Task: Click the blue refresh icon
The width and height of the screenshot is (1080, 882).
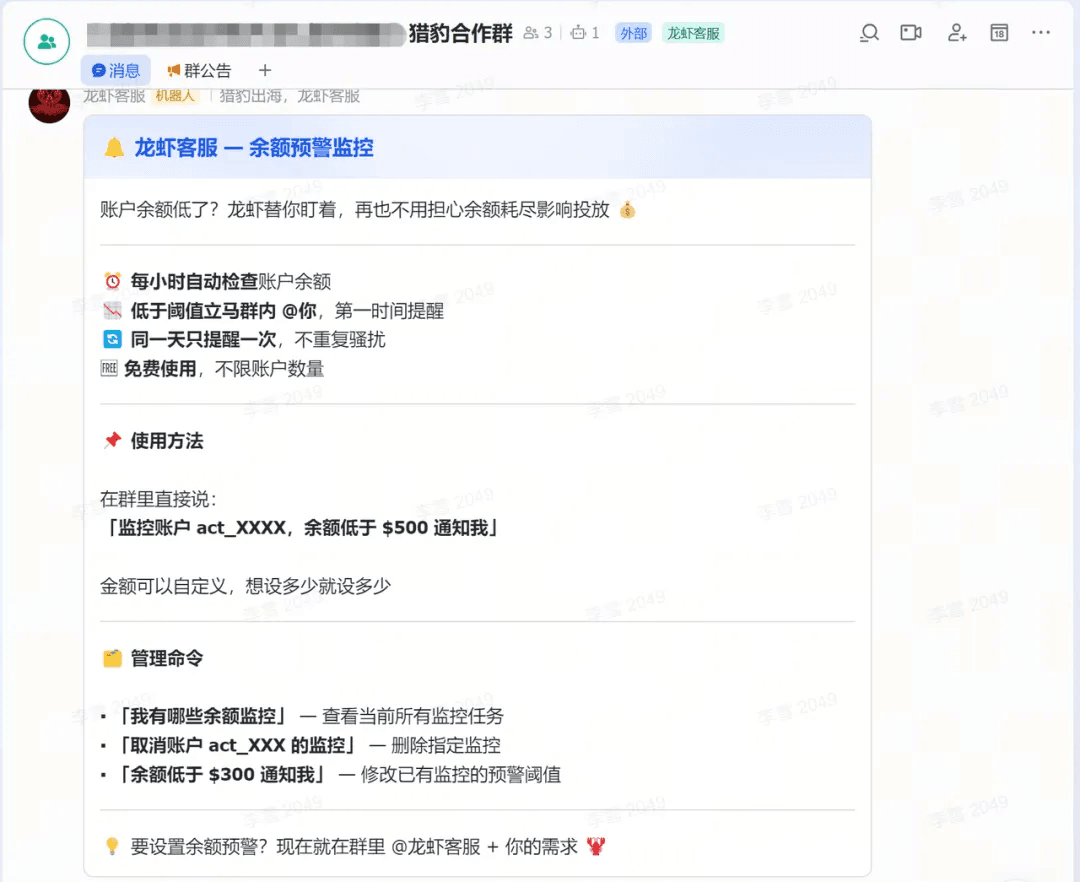Action: [112, 339]
